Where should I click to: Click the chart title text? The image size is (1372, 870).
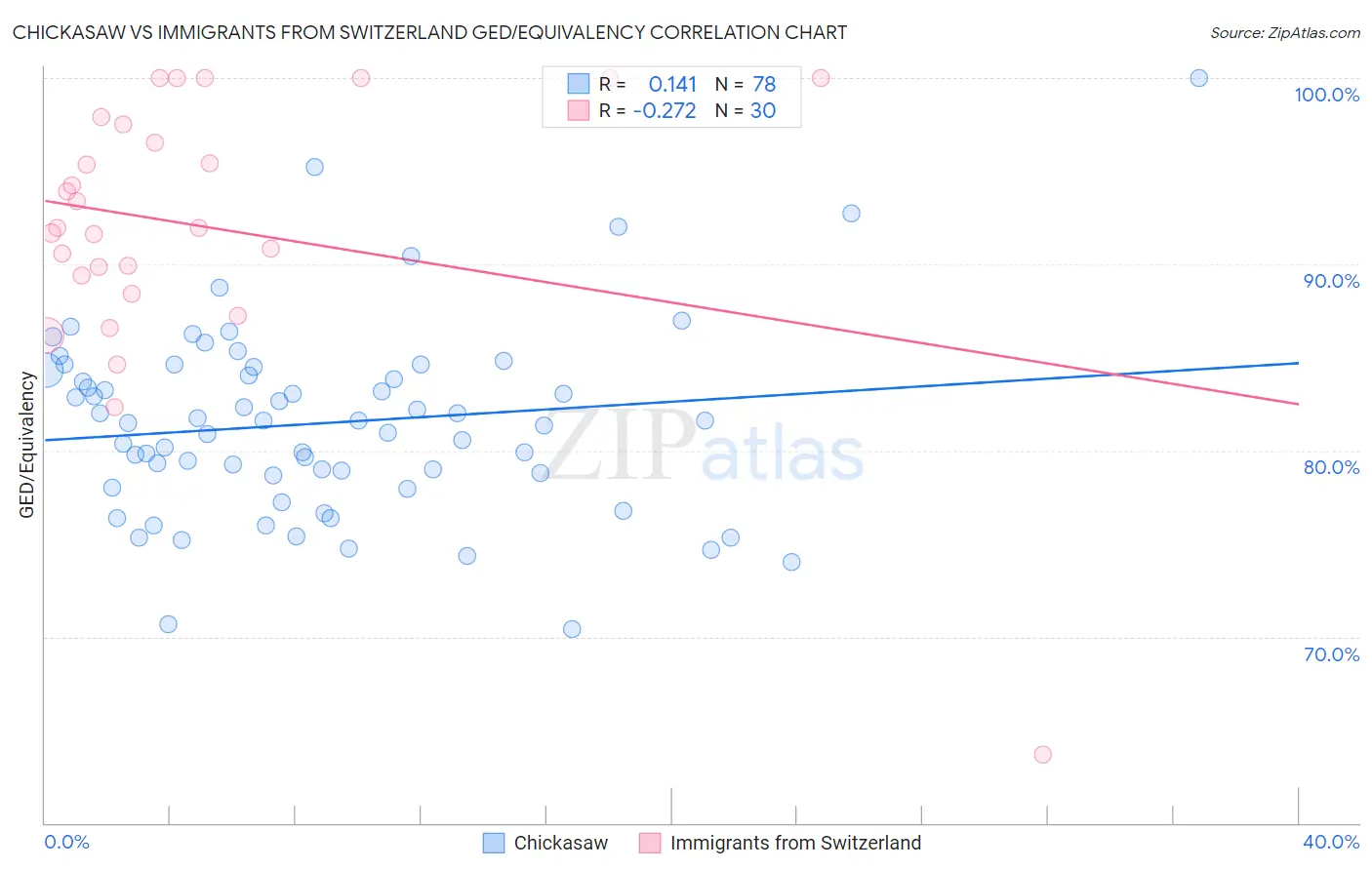(x=429, y=32)
